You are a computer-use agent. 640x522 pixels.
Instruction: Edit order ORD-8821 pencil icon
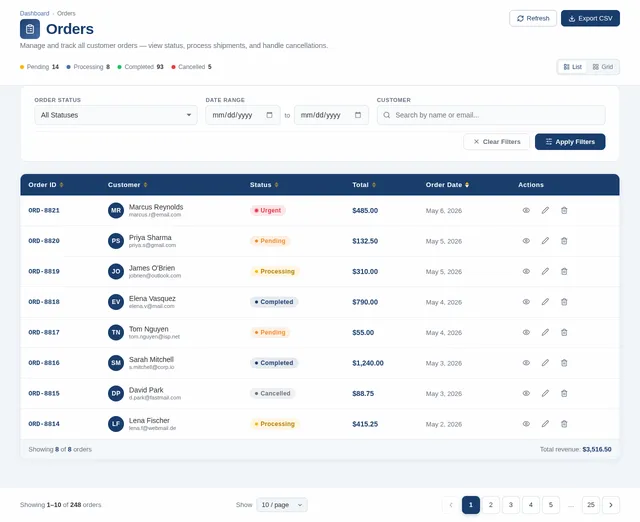click(x=545, y=211)
